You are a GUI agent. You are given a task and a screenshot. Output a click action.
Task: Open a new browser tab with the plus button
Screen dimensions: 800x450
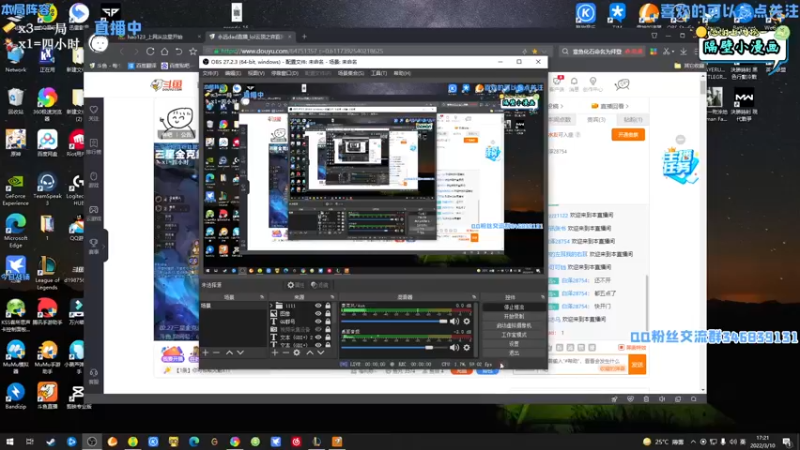304,37
